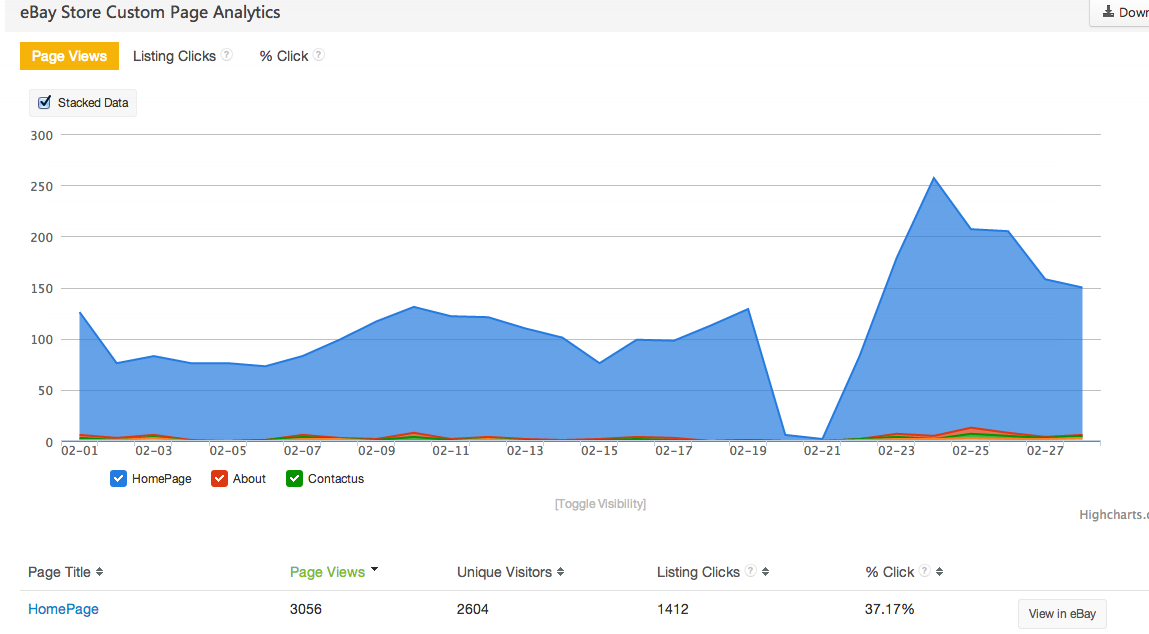Click the Listing Clicks column header text
The height and width of the screenshot is (634, 1149).
click(x=698, y=572)
